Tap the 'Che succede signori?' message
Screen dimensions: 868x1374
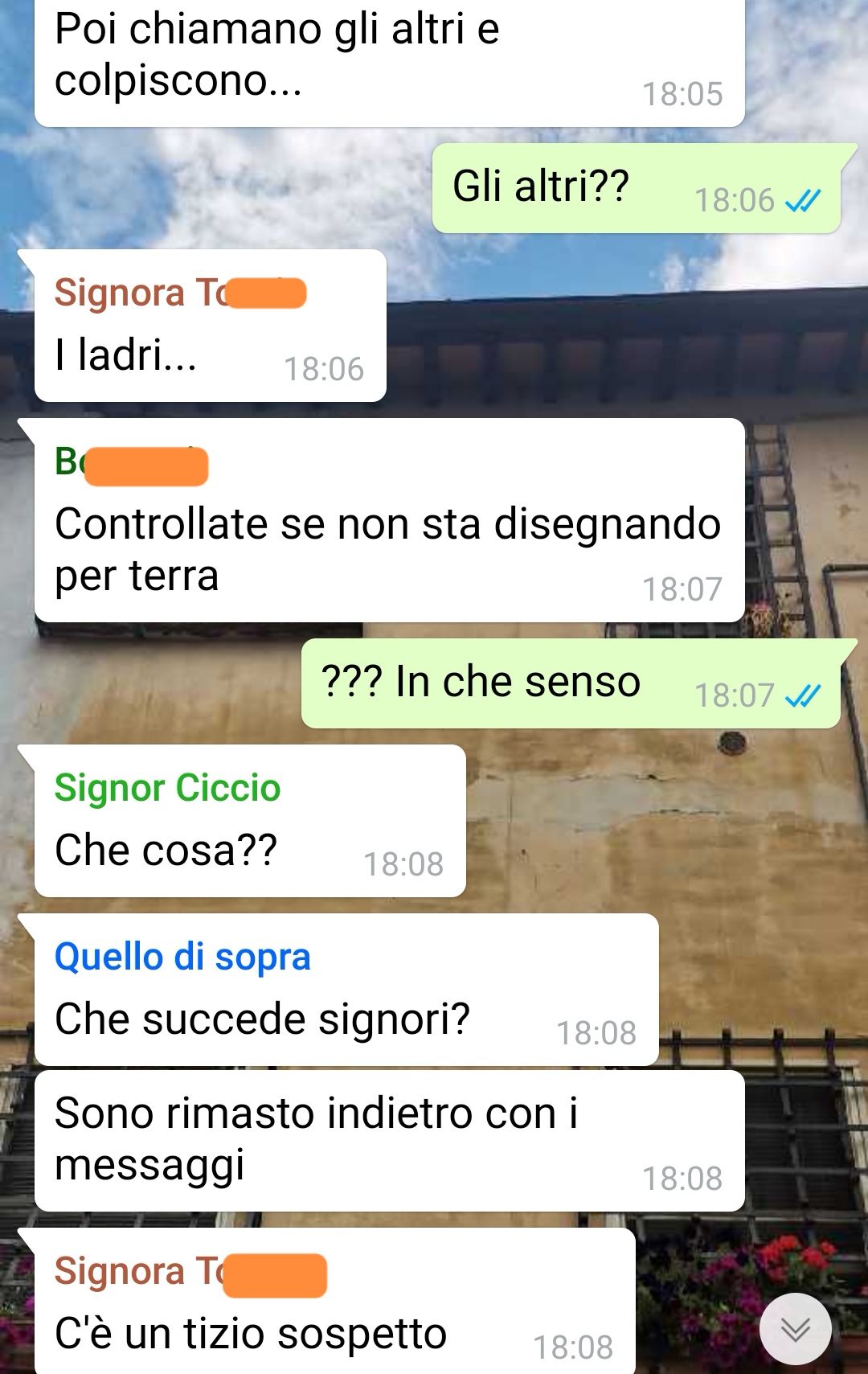(346, 990)
